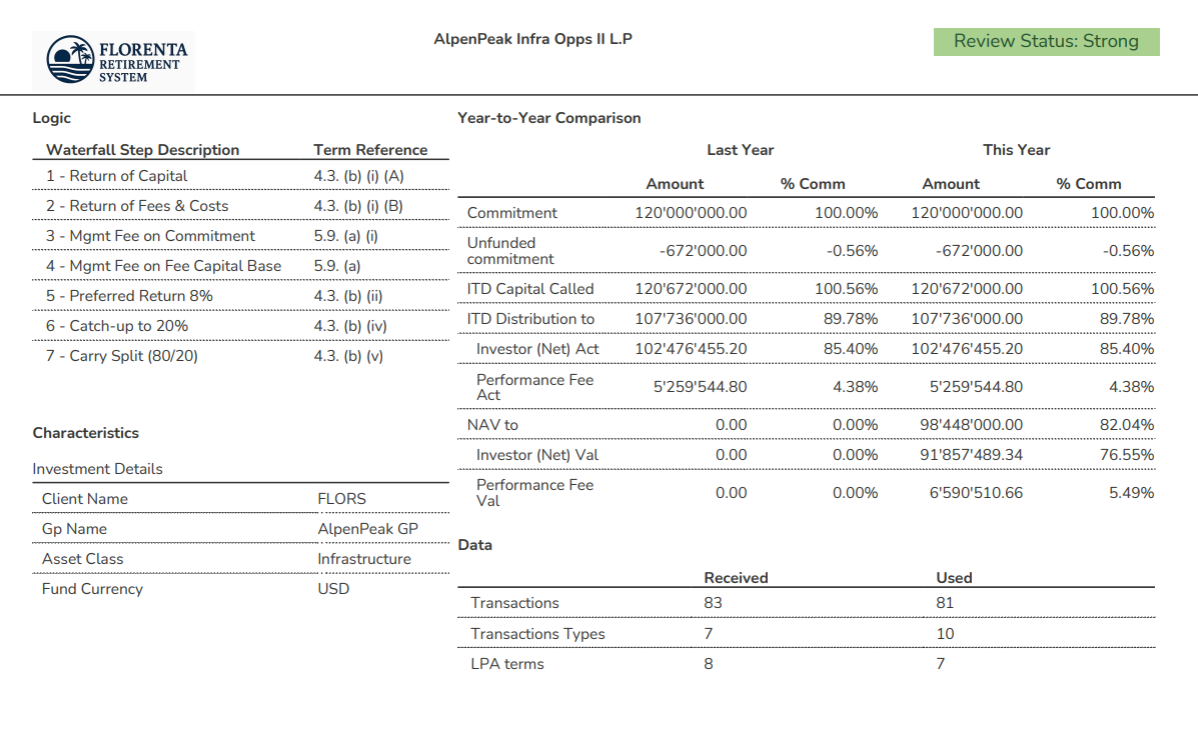Click This Year NAV percent 82.04%

click(x=1126, y=424)
